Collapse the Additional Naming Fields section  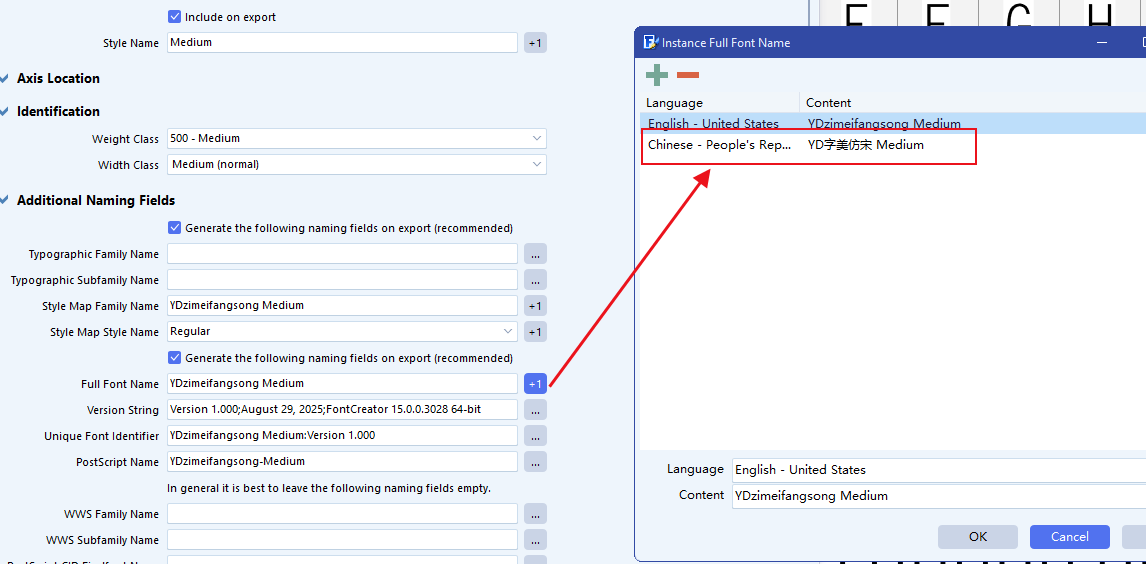pos(5,201)
